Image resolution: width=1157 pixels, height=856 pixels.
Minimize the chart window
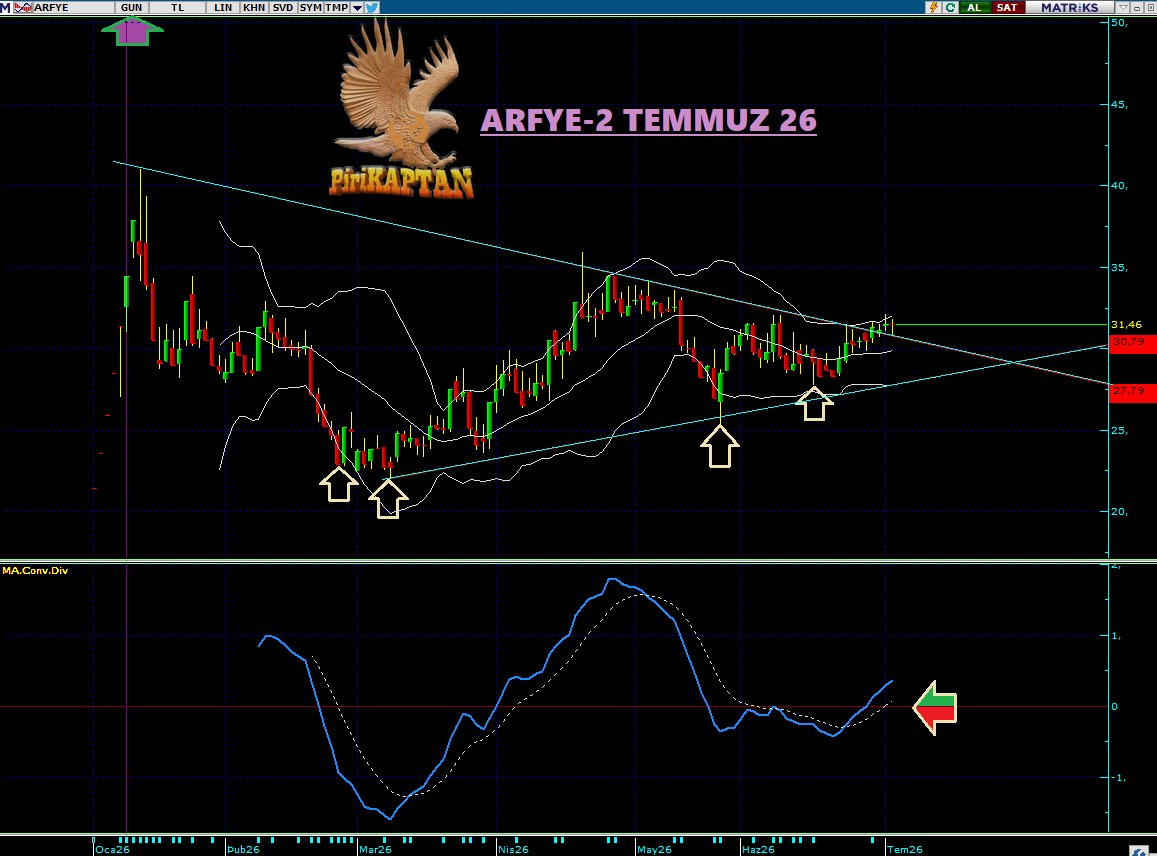pos(1137,7)
